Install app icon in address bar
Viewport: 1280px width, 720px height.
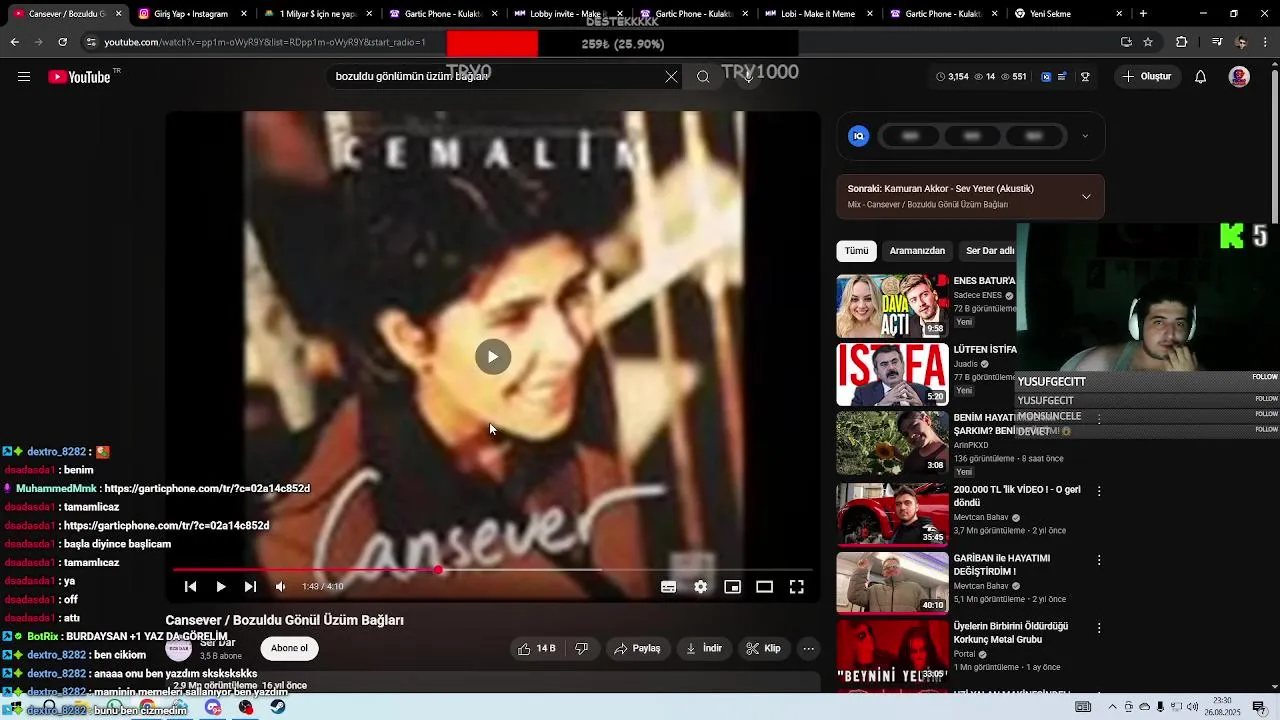[1126, 42]
